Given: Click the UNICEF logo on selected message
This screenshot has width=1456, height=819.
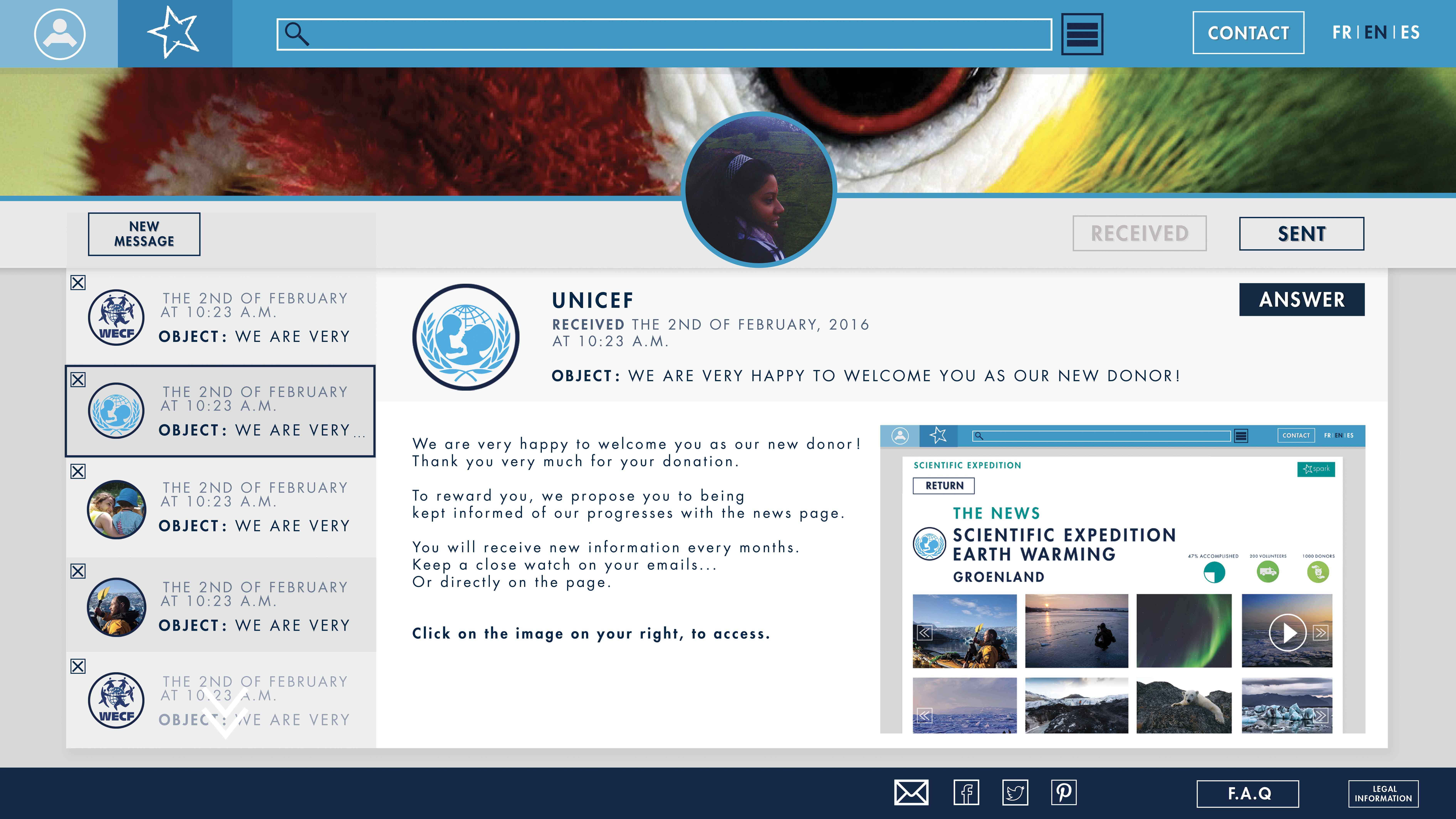Looking at the screenshot, I should (x=116, y=411).
